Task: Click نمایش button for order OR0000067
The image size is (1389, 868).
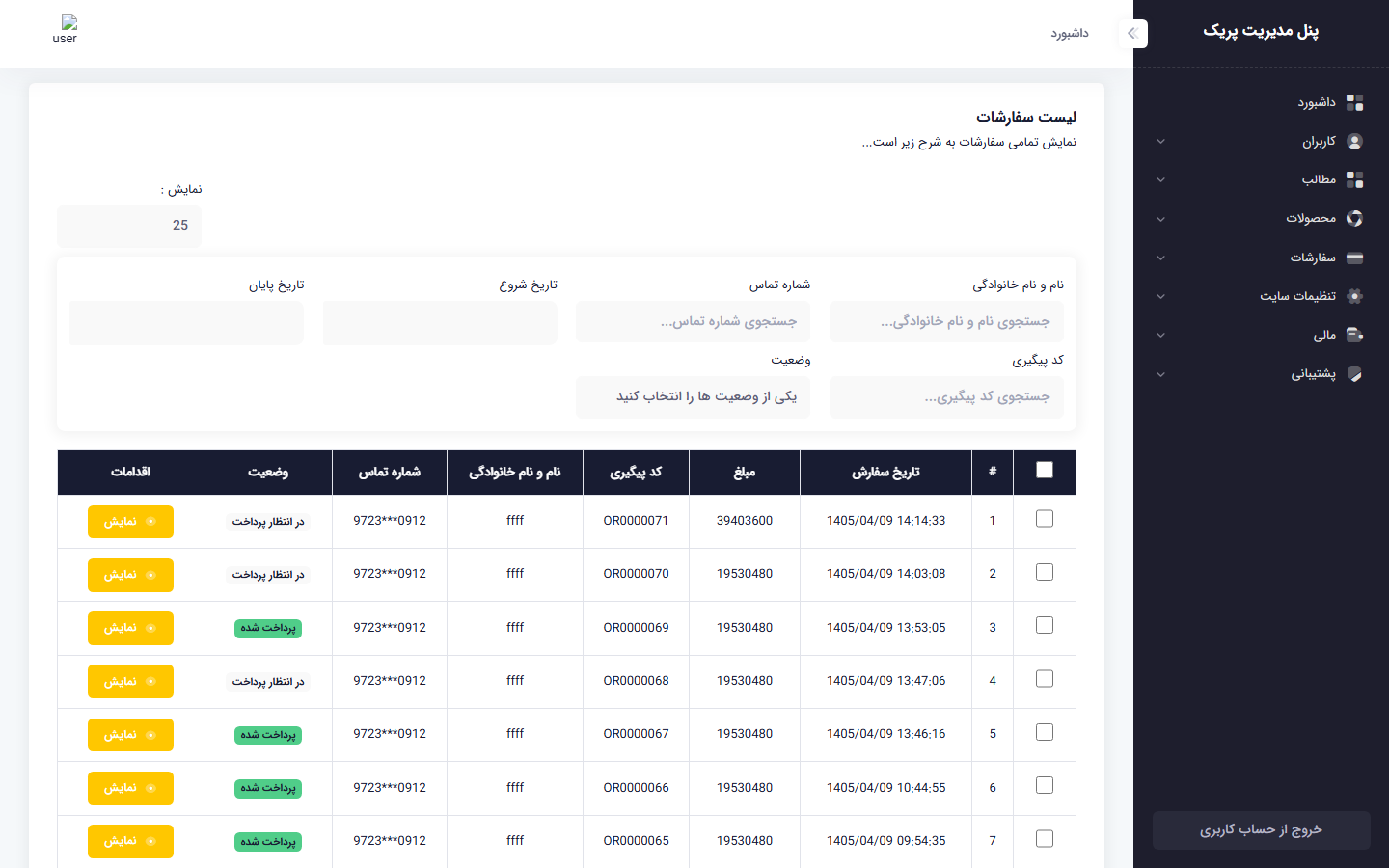Action: [130, 735]
